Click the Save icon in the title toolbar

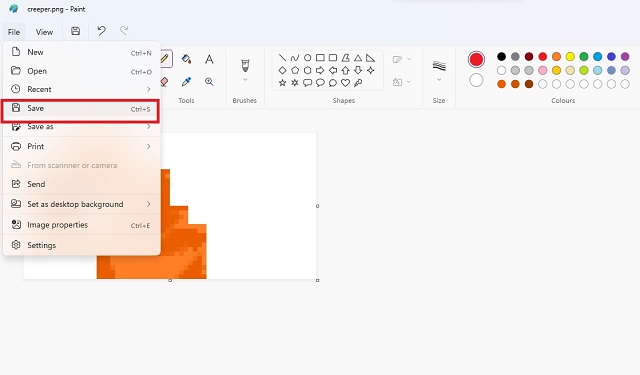(x=76, y=31)
